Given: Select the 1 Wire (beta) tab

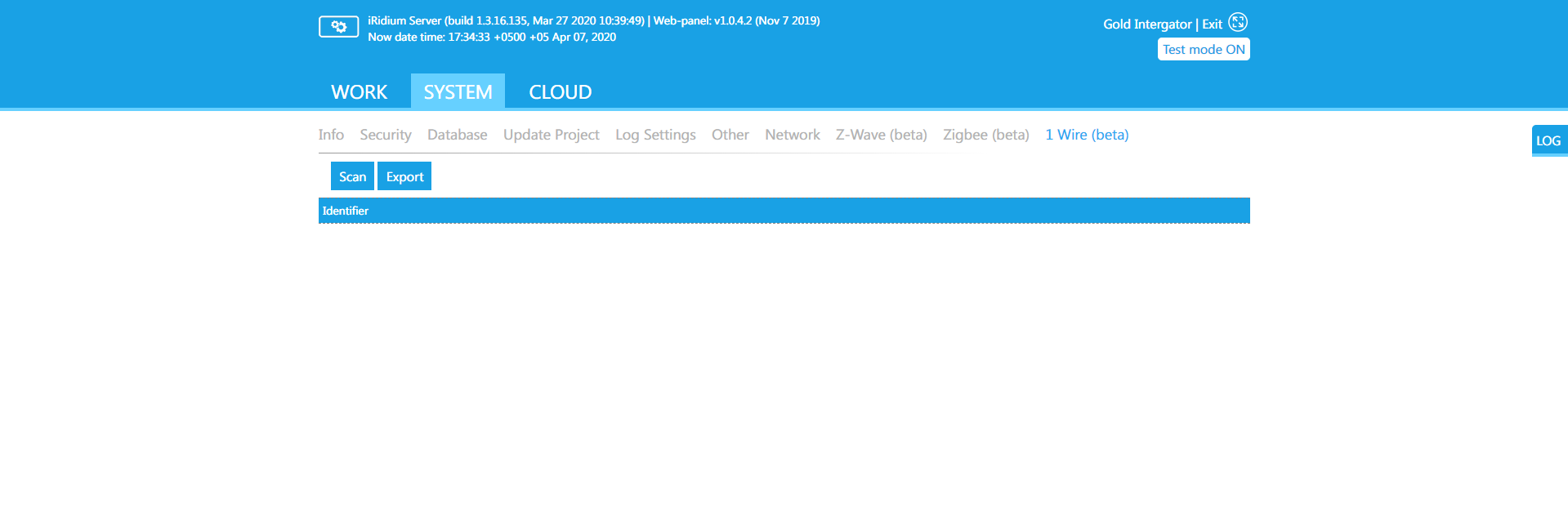Looking at the screenshot, I should 1086,135.
